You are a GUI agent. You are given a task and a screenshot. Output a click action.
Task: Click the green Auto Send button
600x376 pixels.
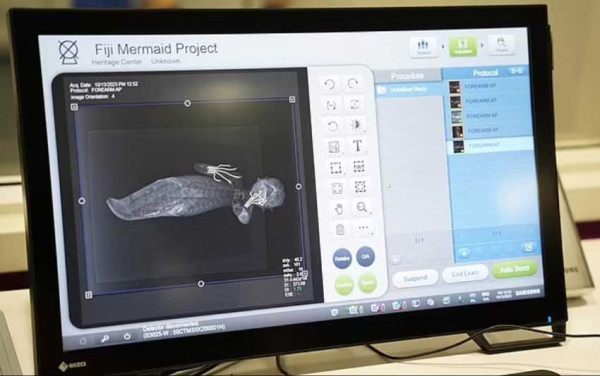515,269
